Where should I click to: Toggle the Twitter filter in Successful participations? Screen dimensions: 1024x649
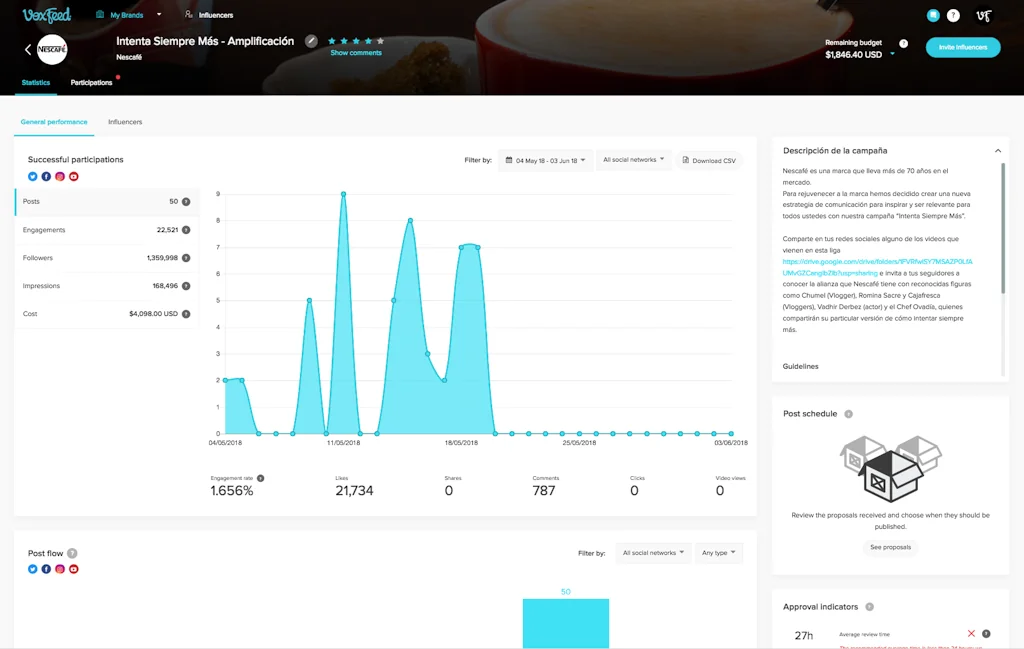pyautogui.click(x=32, y=176)
